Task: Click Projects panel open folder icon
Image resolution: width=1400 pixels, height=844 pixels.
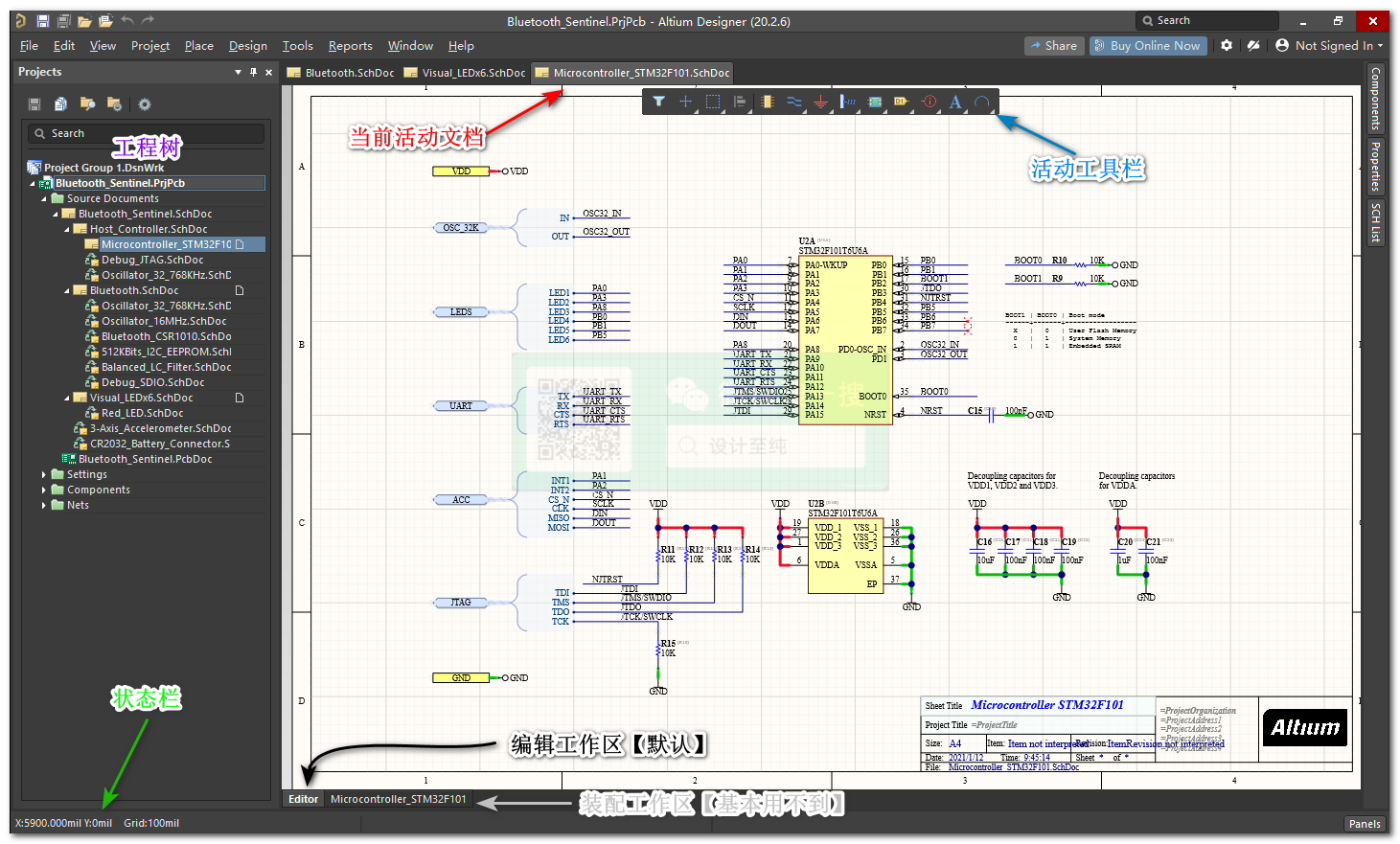Action: click(x=87, y=104)
